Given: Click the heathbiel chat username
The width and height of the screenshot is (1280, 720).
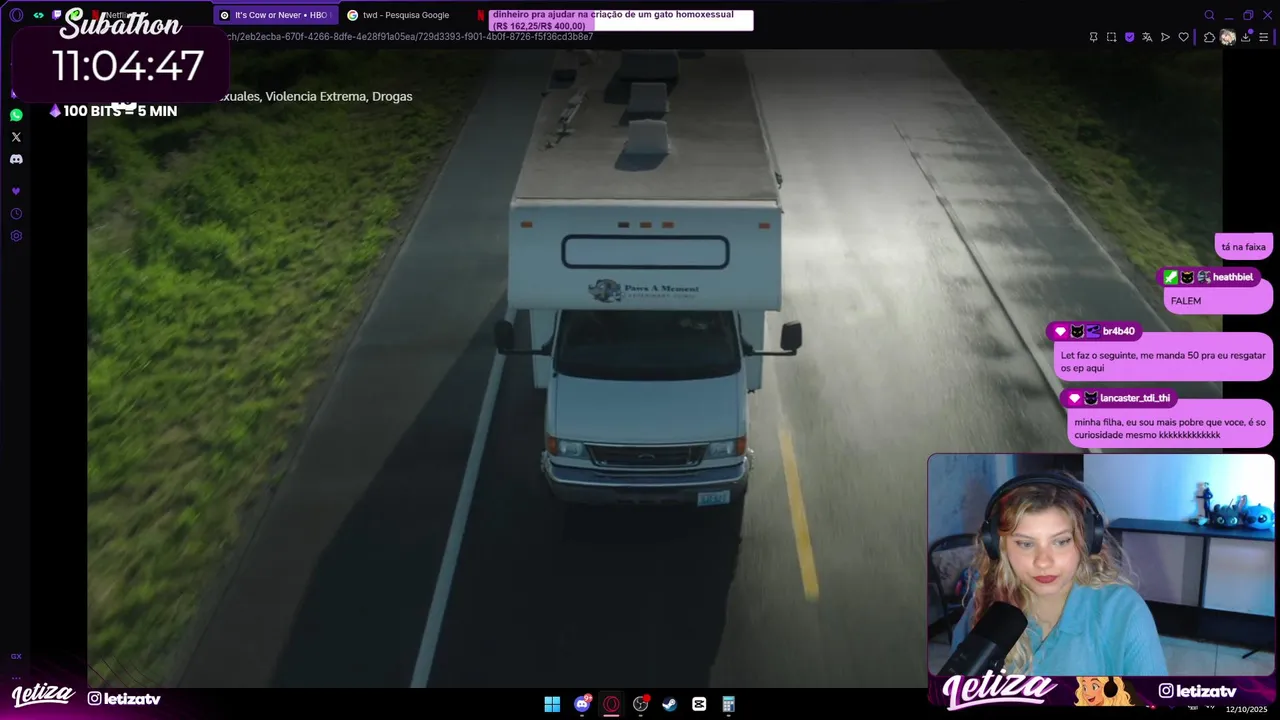Looking at the screenshot, I should [x=1232, y=277].
